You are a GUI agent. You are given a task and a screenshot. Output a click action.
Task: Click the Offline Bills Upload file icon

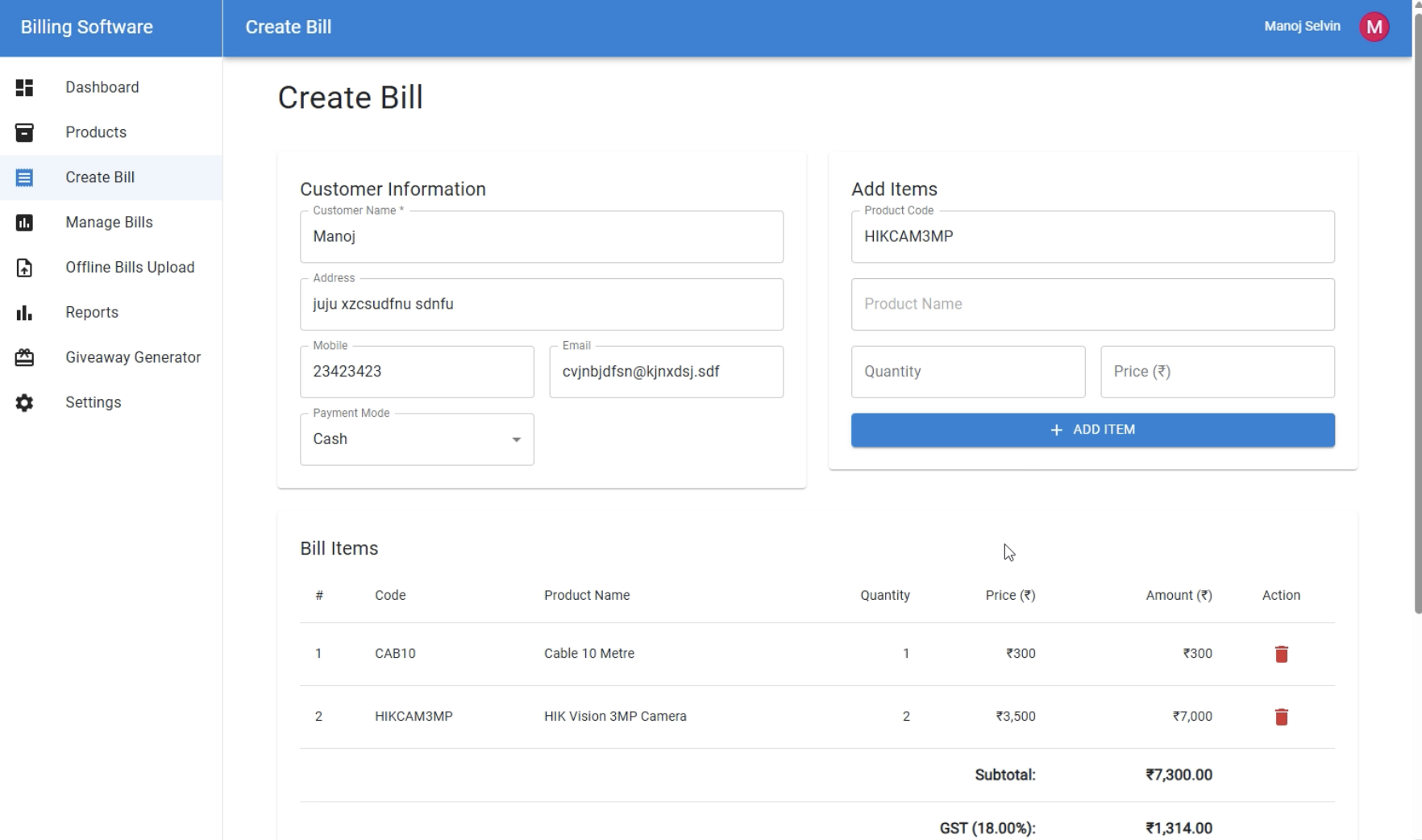[25, 268]
